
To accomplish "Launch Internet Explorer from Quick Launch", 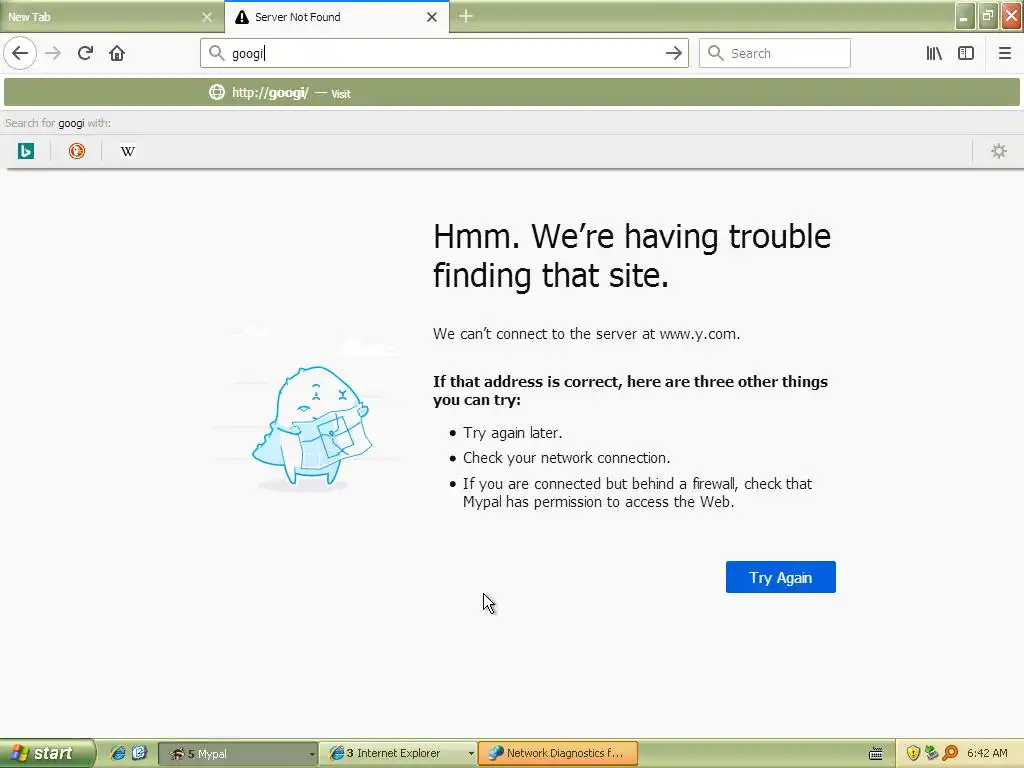I will coord(118,753).
